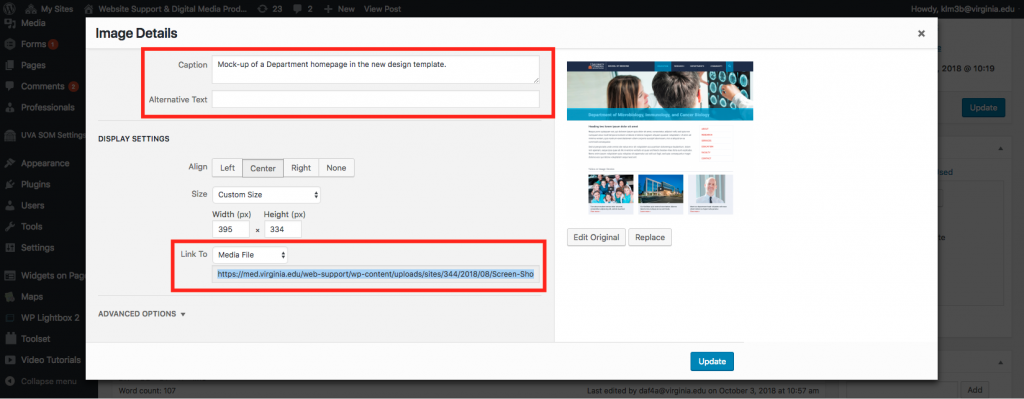This screenshot has width=1024, height=399.
Task: Click the blue Update button in the dialog footer
Action: click(712, 361)
